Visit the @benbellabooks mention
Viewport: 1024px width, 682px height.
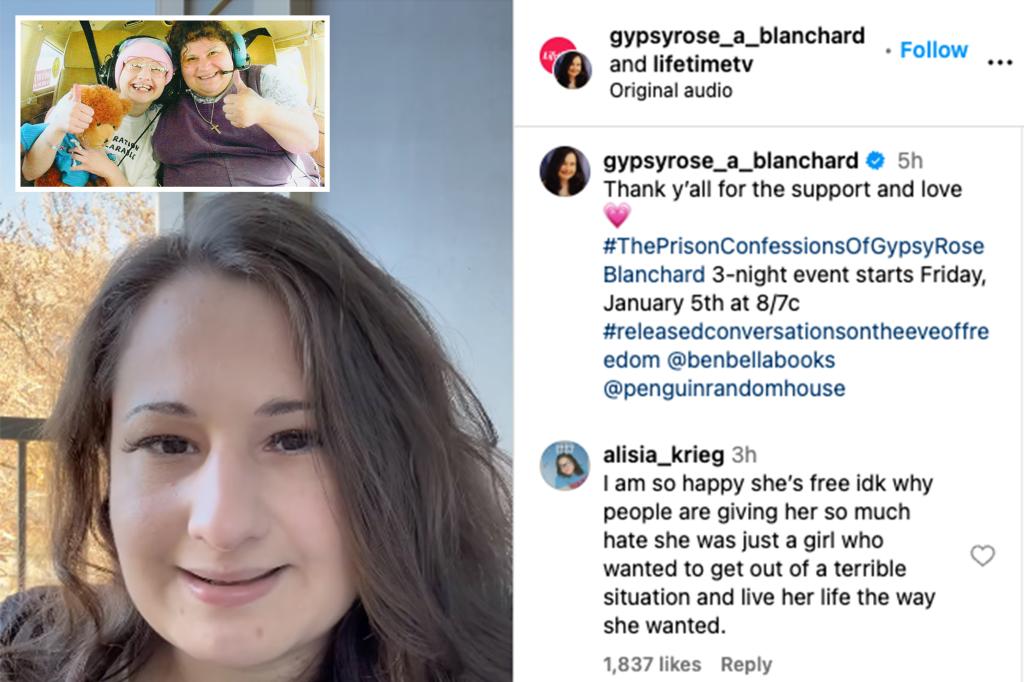tap(751, 360)
